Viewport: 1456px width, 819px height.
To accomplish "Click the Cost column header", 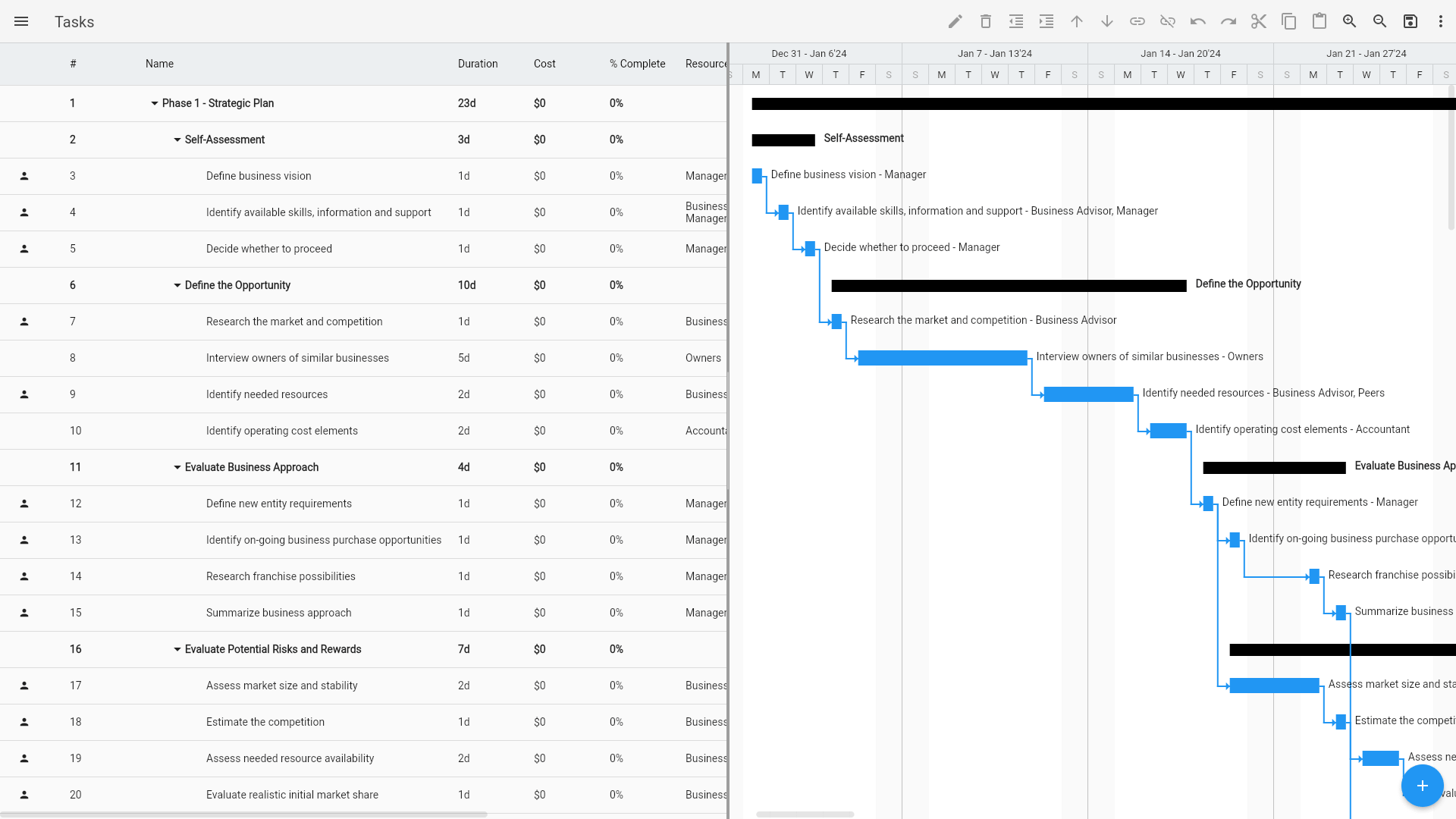I will tap(544, 64).
